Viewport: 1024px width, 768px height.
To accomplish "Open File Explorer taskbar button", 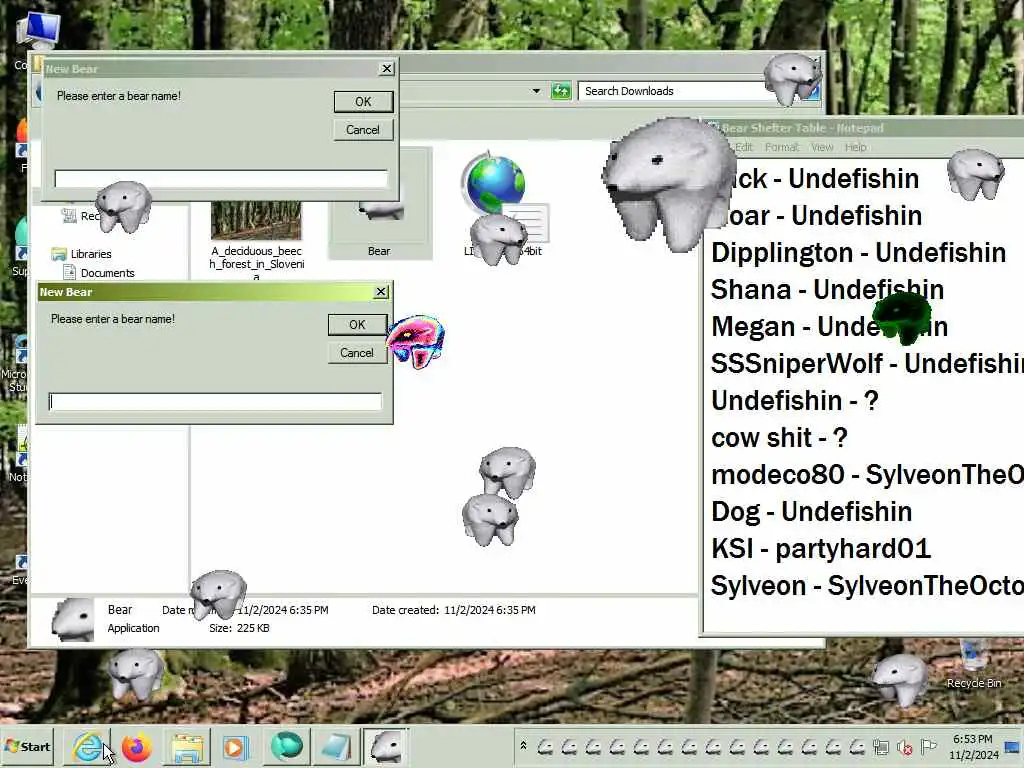I will point(187,747).
